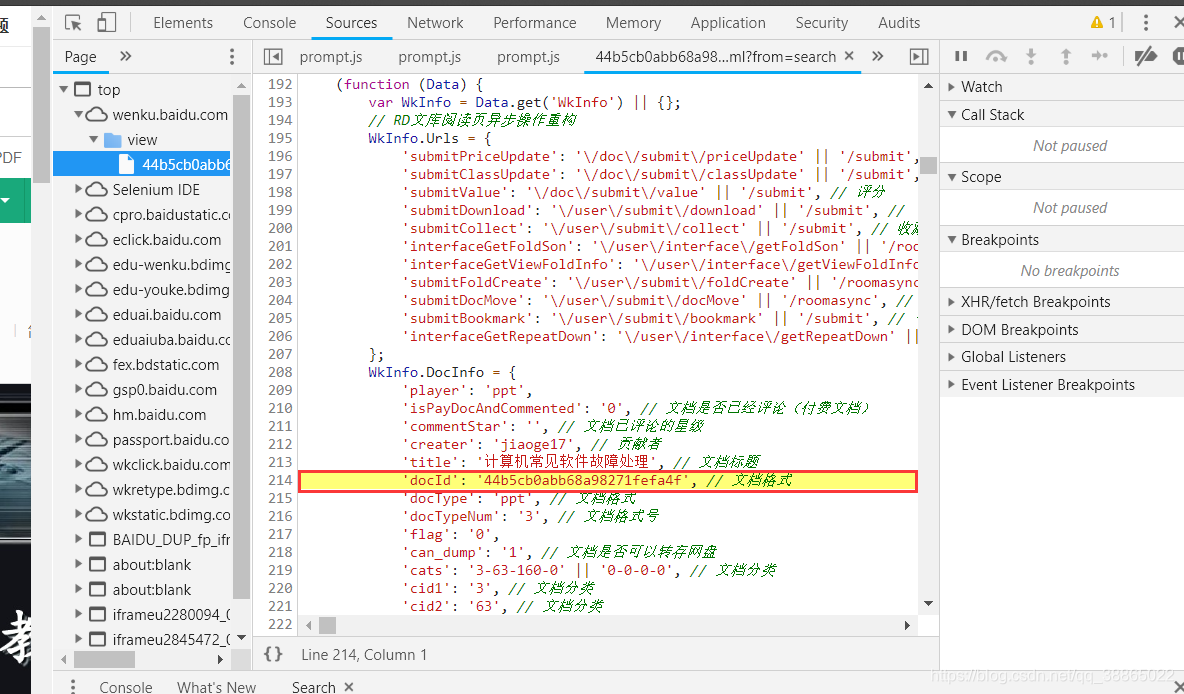Screen dimensions: 1184x694
Task: Click the code editor scroll down arrow
Action: (x=929, y=603)
